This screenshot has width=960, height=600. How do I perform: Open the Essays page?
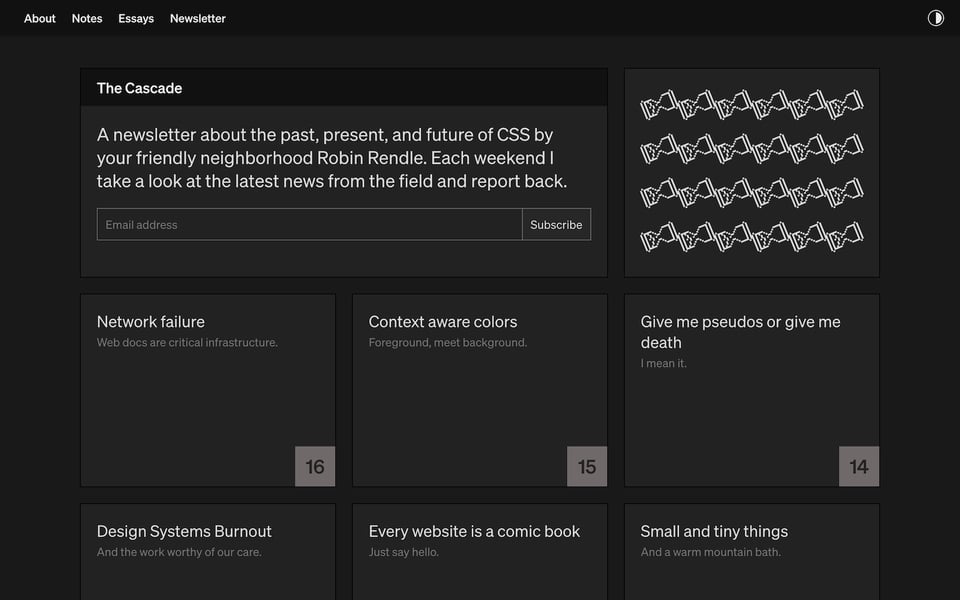click(136, 18)
